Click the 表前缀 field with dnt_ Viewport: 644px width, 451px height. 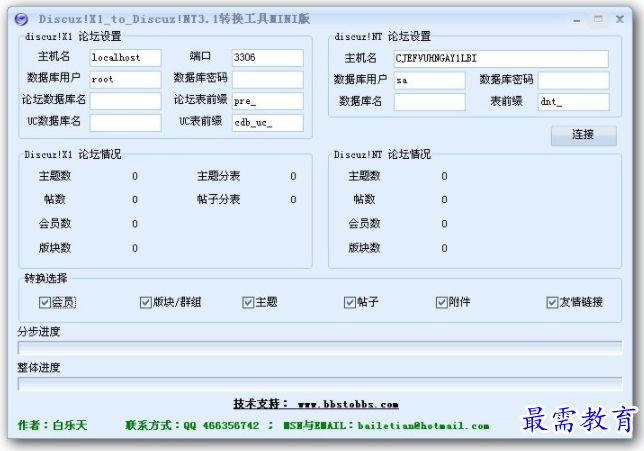coord(574,102)
